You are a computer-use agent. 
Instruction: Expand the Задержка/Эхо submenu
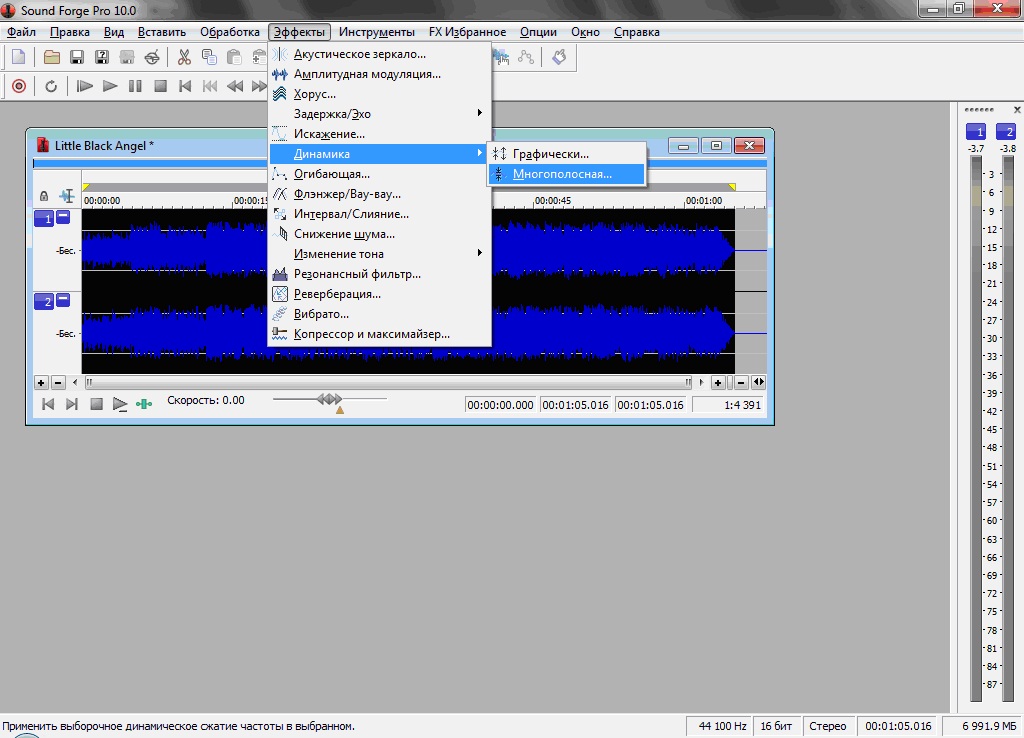coord(379,114)
